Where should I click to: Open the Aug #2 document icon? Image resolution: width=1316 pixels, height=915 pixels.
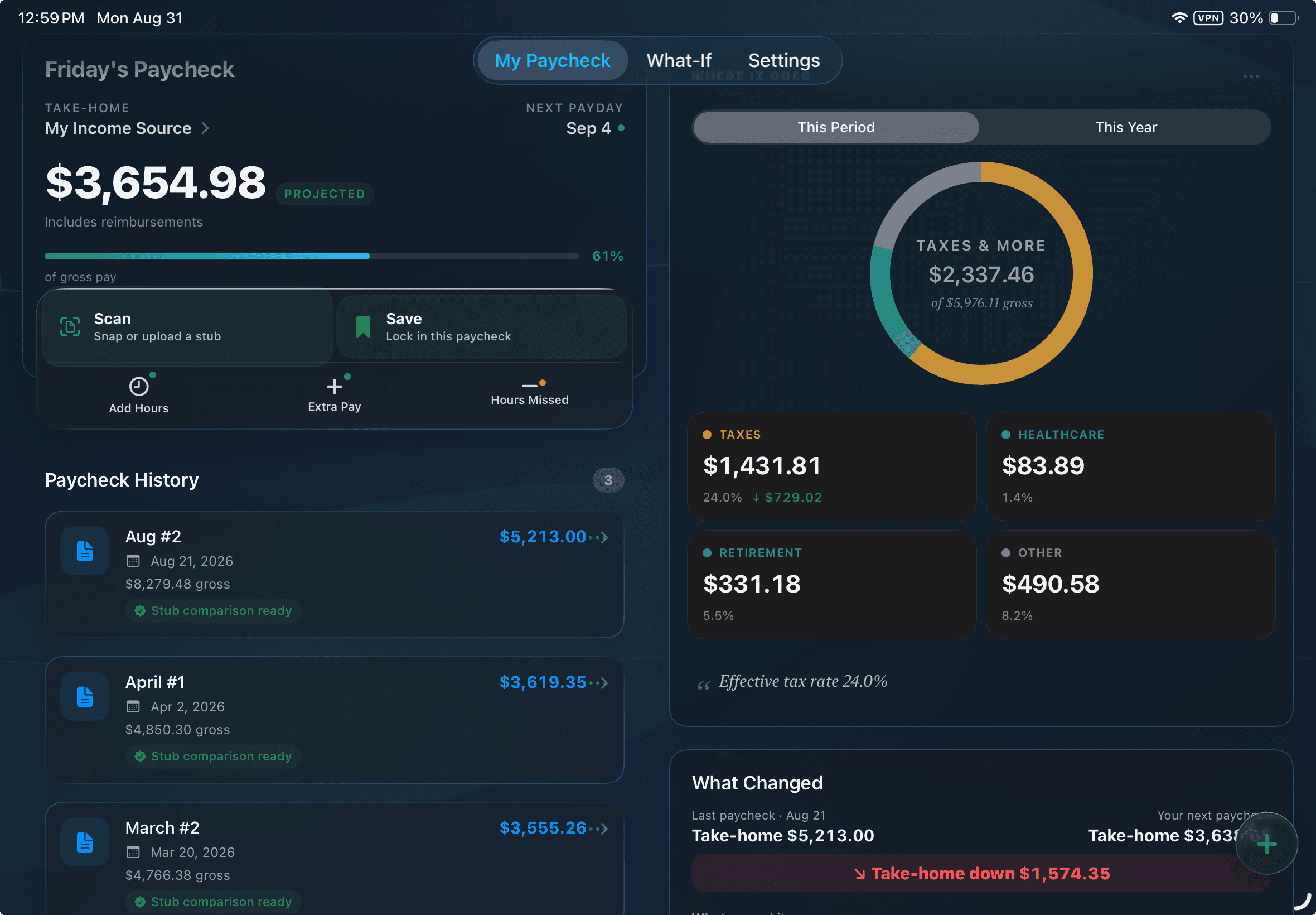pos(85,551)
